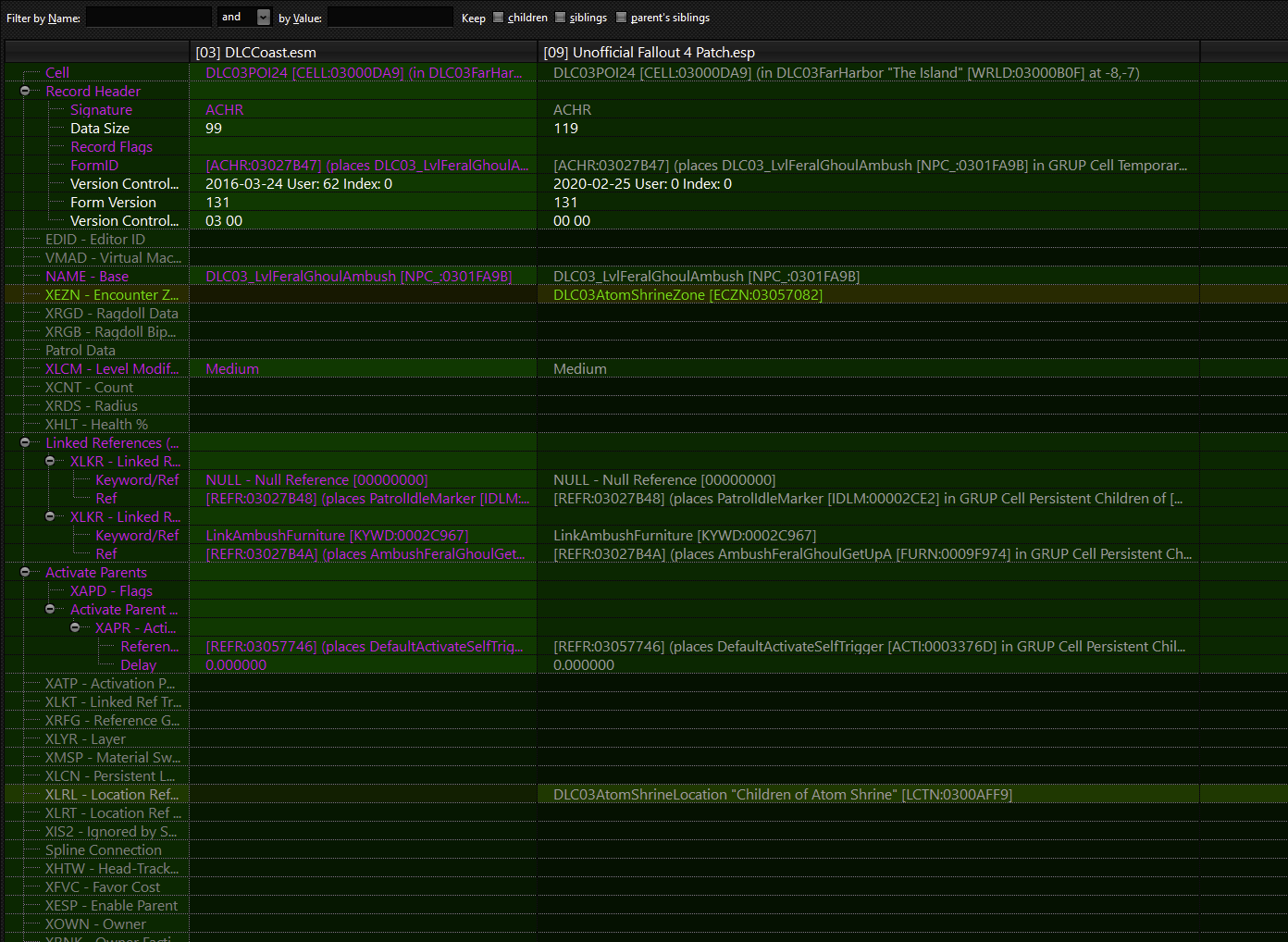Viewport: 1288px width, 942px height.
Task: Select the XRGD - Ragdoll Data row
Action: [112, 313]
